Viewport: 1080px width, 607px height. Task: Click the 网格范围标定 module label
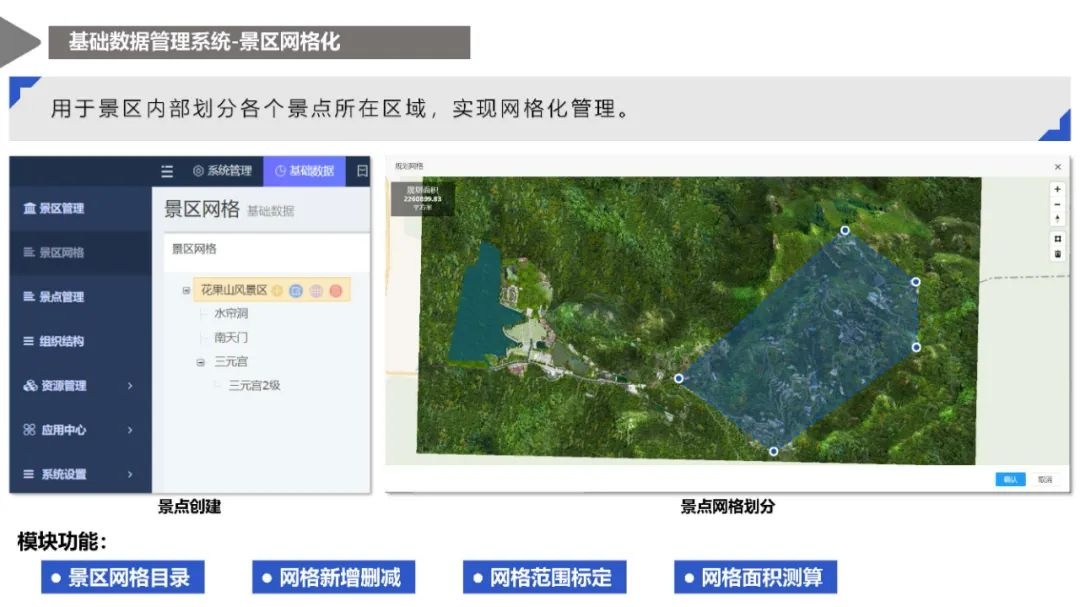(x=544, y=577)
